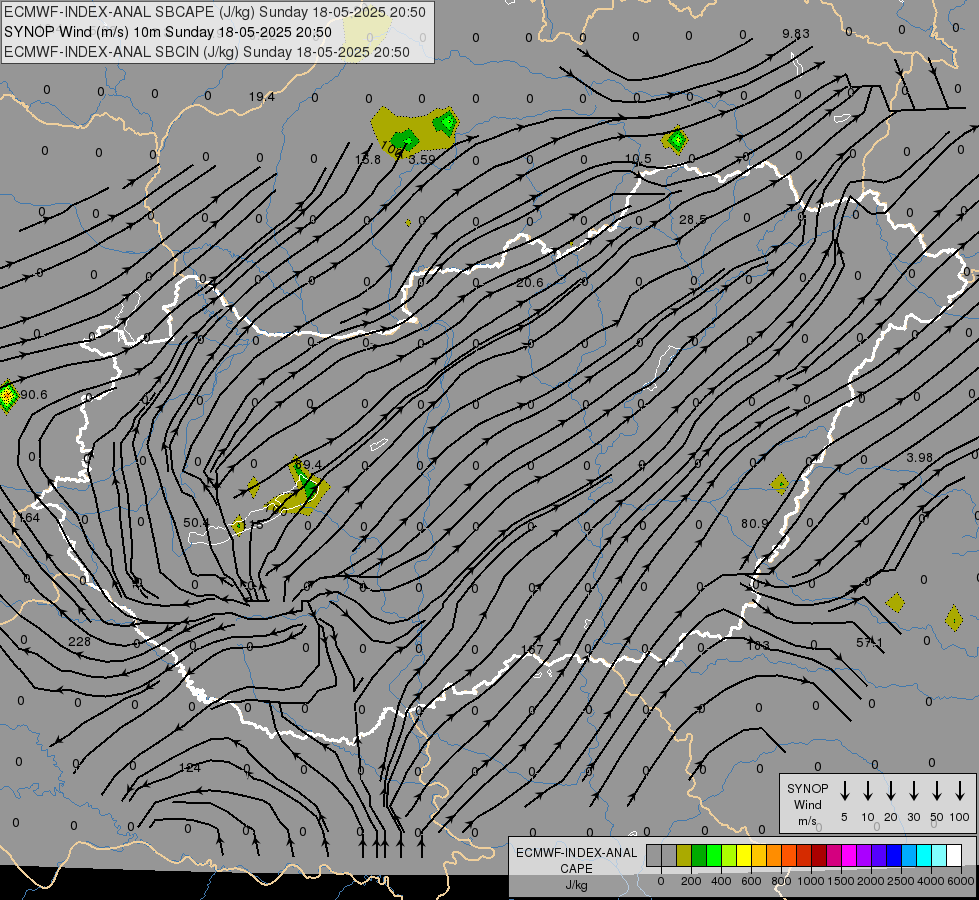Click the 800 label under the color scale
The image size is (979, 900).
tap(781, 881)
